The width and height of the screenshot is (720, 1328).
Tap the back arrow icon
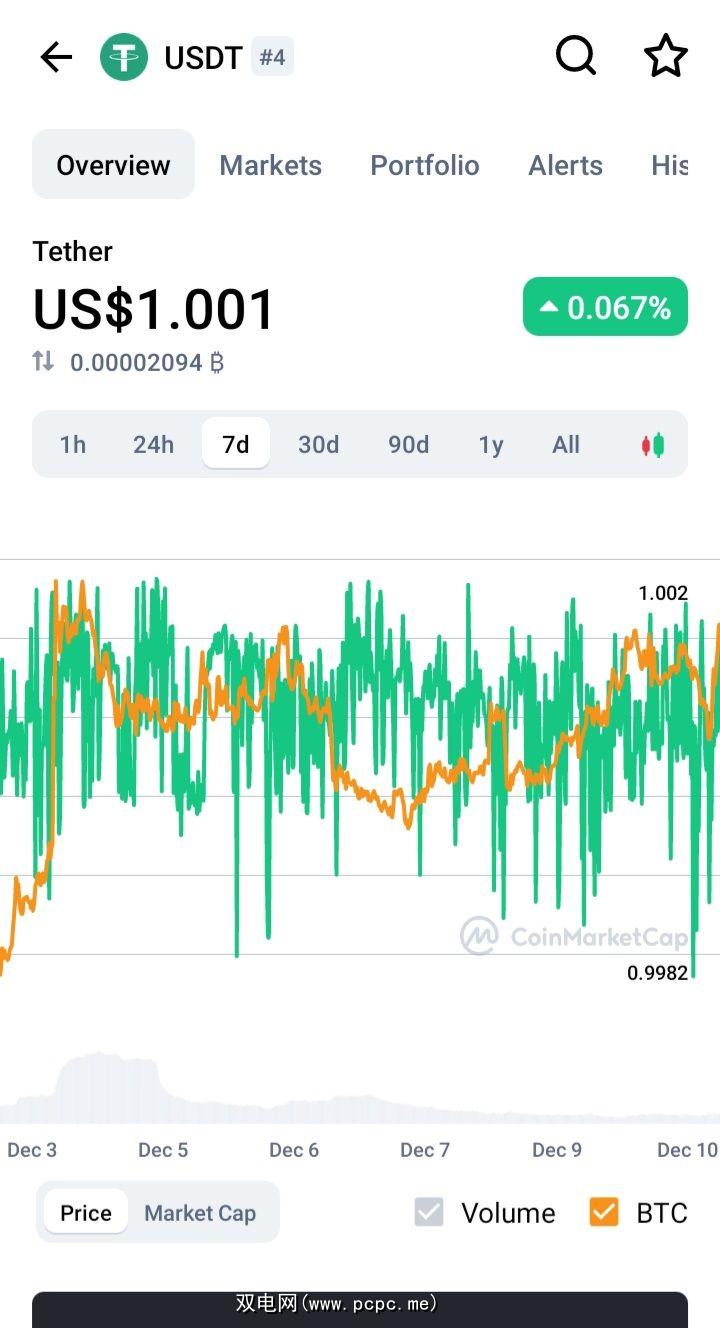click(56, 57)
